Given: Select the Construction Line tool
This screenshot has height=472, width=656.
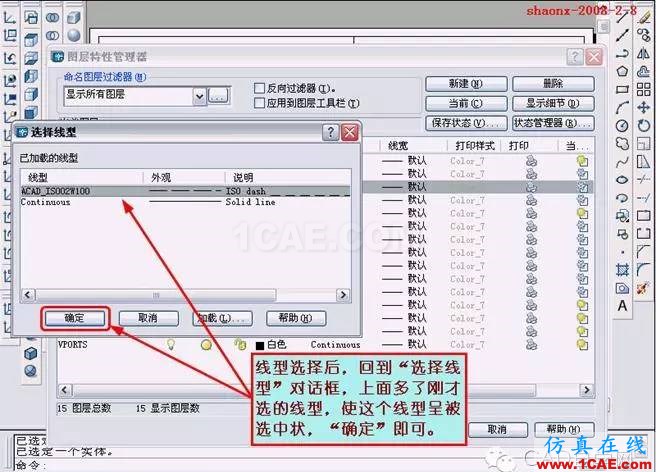Looking at the screenshot, I should (x=623, y=35).
